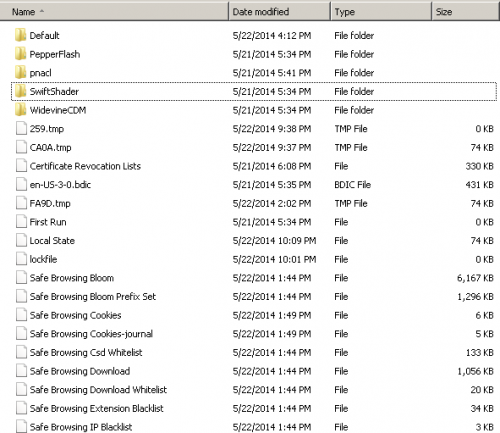Select the Default folder name
This screenshot has height=433, width=500.
[44, 35]
